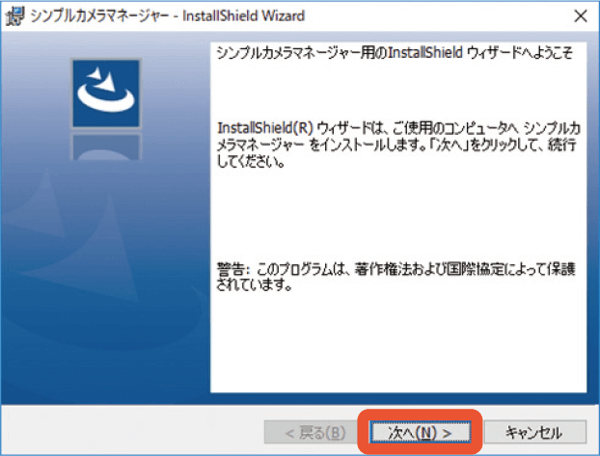Click the warning text starting with 警告:
The height and width of the screenshot is (456, 600).
pyautogui.click(x=396, y=276)
